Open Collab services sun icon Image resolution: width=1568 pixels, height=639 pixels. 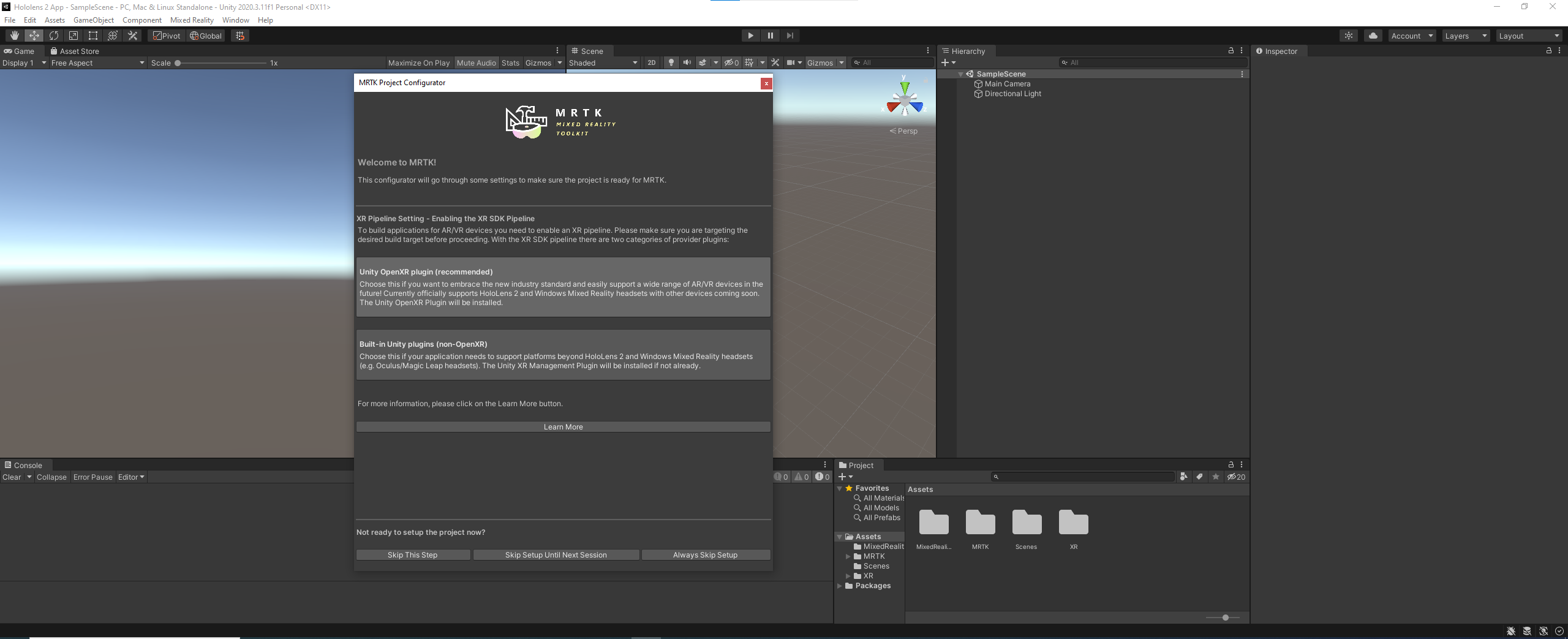point(1348,36)
